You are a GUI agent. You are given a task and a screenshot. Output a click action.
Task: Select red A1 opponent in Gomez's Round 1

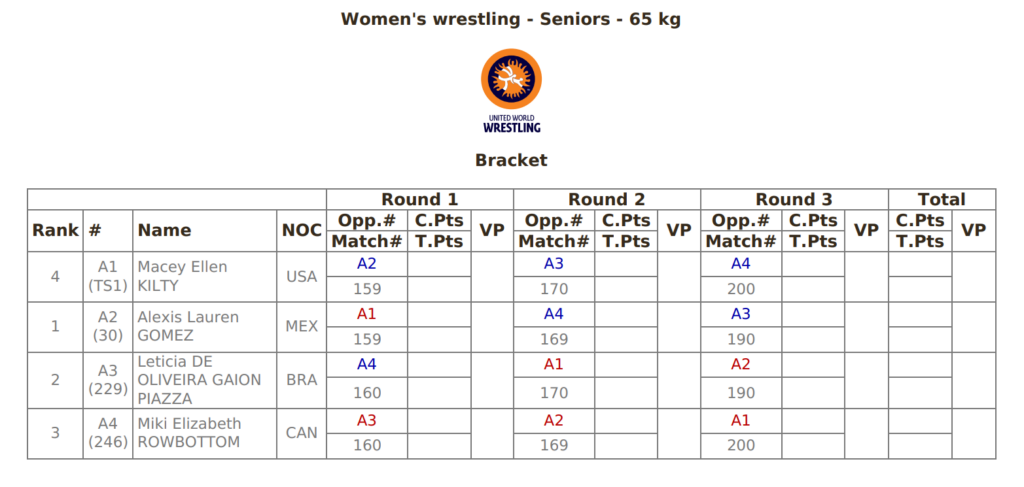pyautogui.click(x=366, y=314)
